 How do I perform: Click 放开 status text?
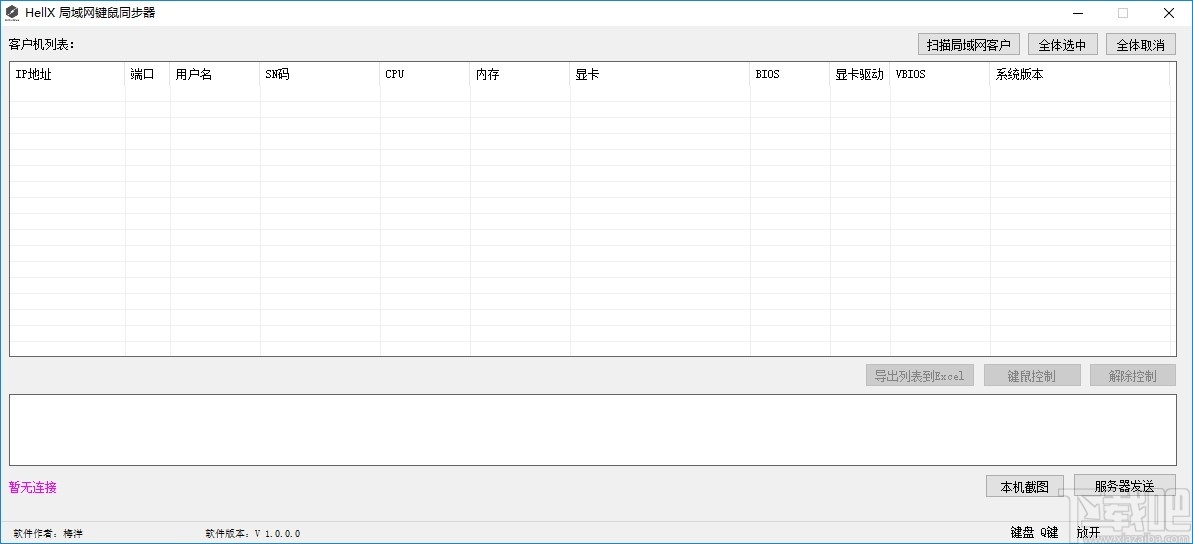pyautogui.click(x=1088, y=533)
